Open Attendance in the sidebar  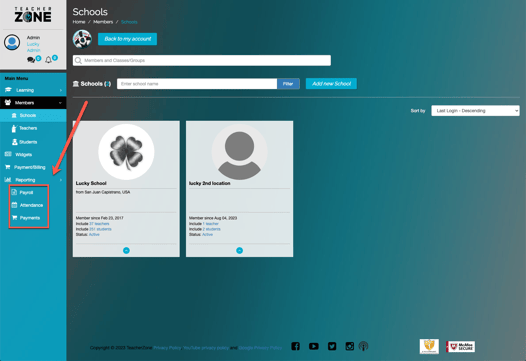31,205
